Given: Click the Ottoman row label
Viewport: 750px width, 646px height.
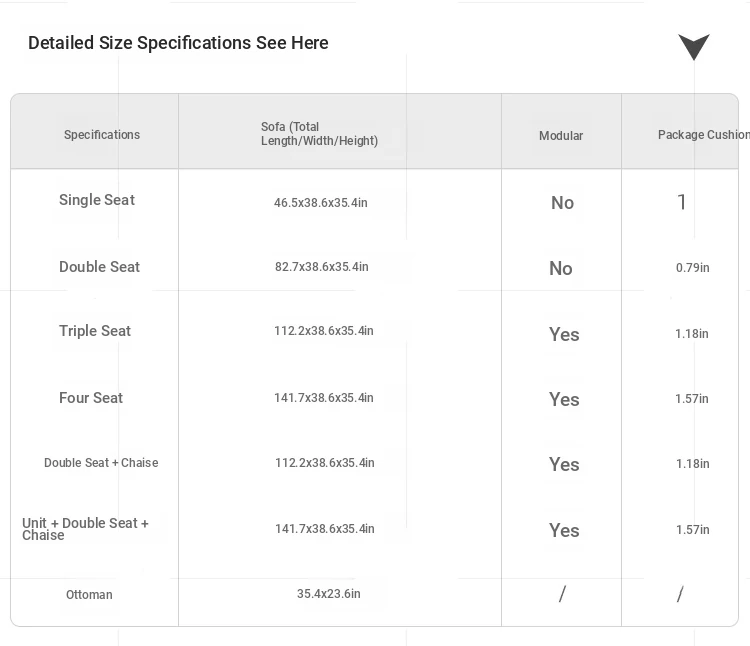Looking at the screenshot, I should pos(89,595).
